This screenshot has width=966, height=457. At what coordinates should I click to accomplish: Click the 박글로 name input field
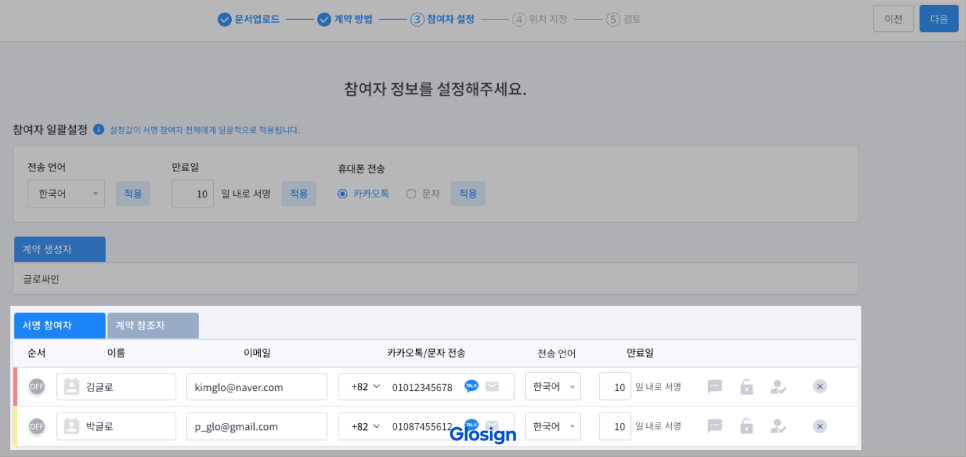pos(116,426)
